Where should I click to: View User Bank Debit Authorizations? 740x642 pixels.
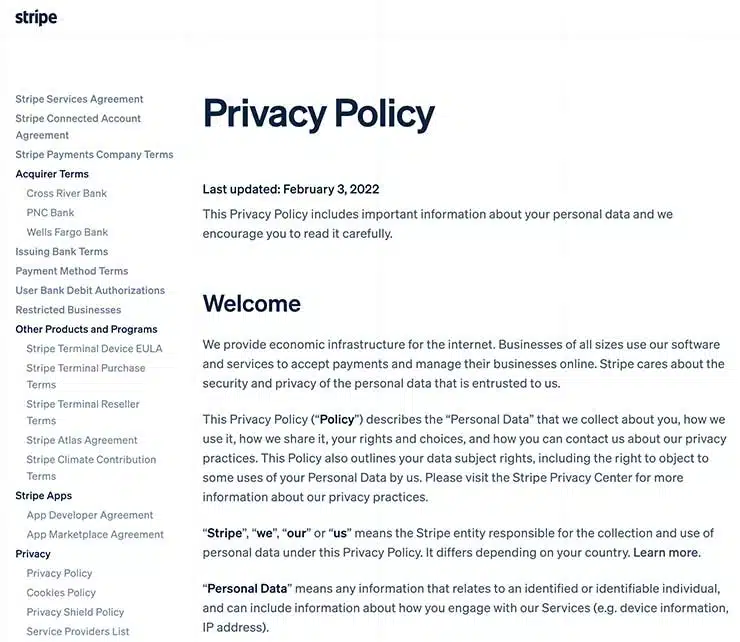(90, 290)
